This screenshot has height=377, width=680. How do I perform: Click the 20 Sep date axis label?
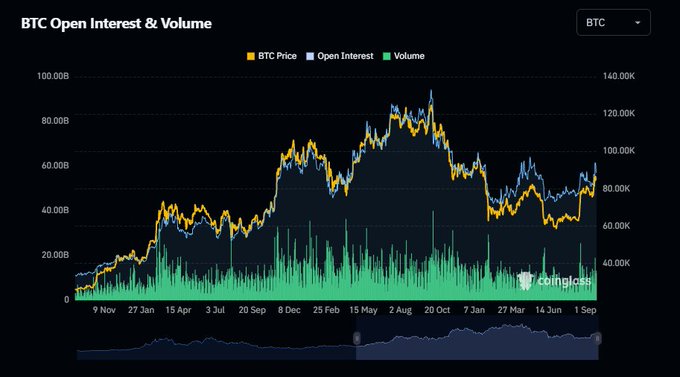(x=252, y=310)
